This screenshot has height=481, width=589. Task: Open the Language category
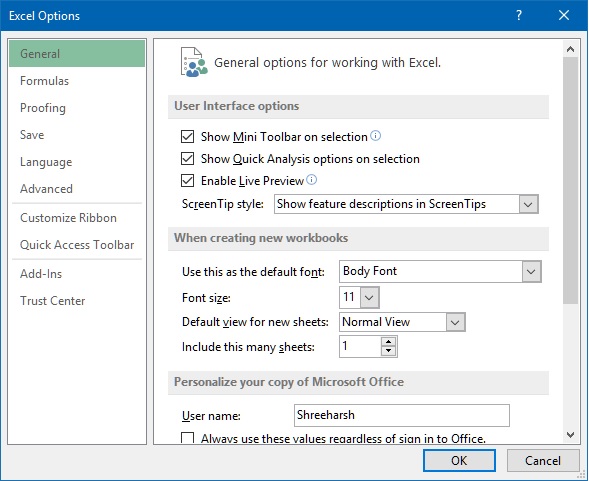pyautogui.click(x=77, y=162)
